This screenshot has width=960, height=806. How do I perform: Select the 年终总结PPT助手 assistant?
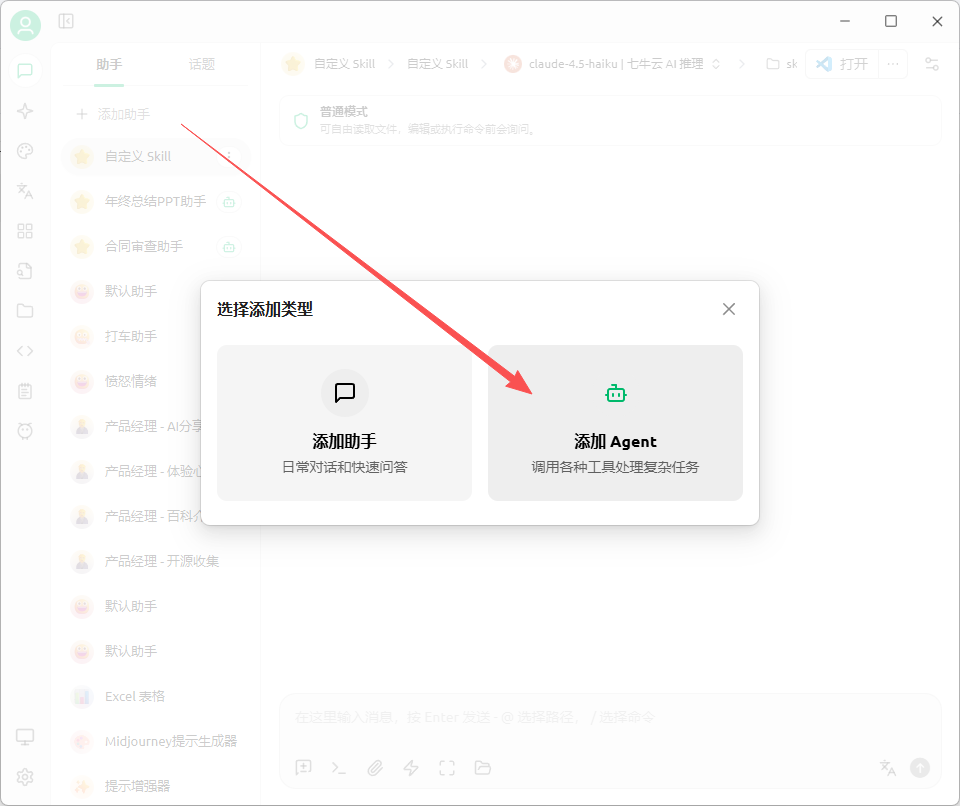[x=155, y=201]
